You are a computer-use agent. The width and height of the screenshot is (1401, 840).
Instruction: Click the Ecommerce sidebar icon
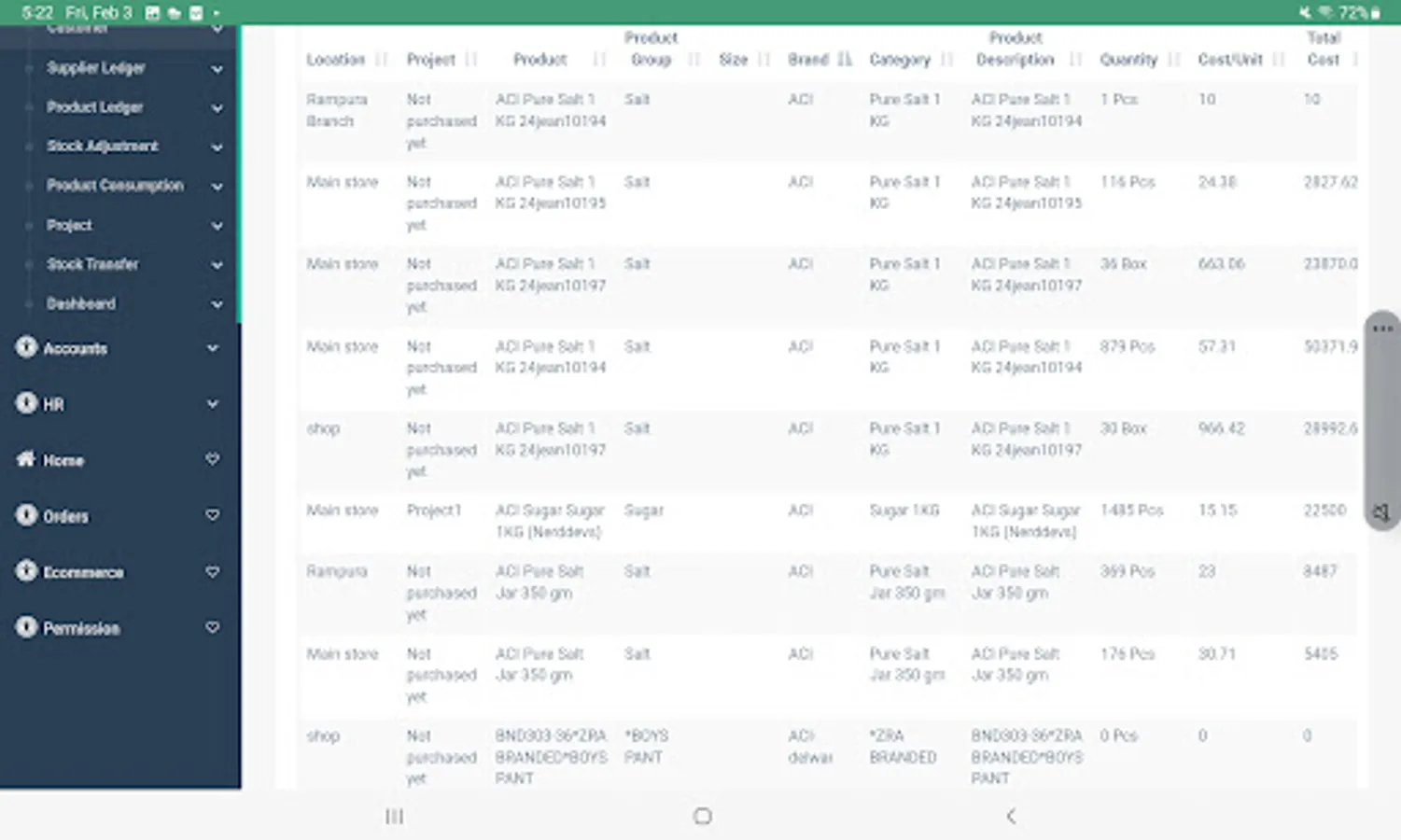26,571
